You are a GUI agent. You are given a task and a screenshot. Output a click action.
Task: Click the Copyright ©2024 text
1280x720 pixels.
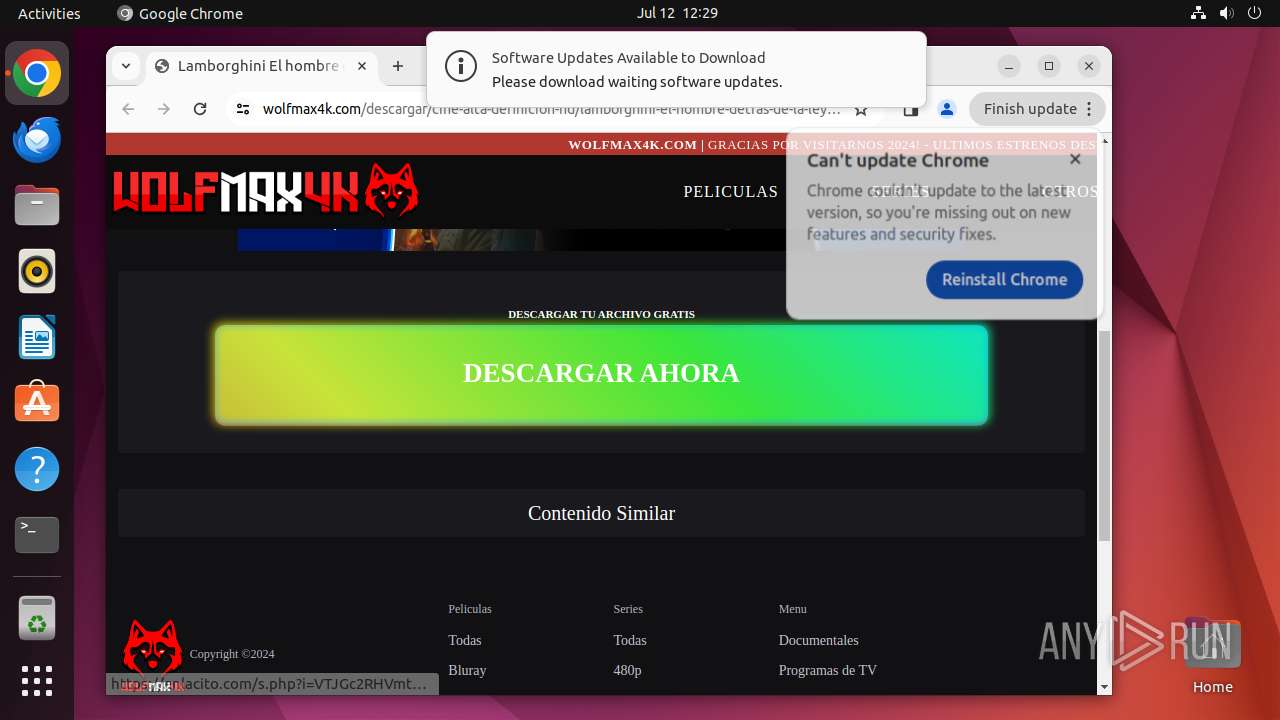click(x=232, y=654)
